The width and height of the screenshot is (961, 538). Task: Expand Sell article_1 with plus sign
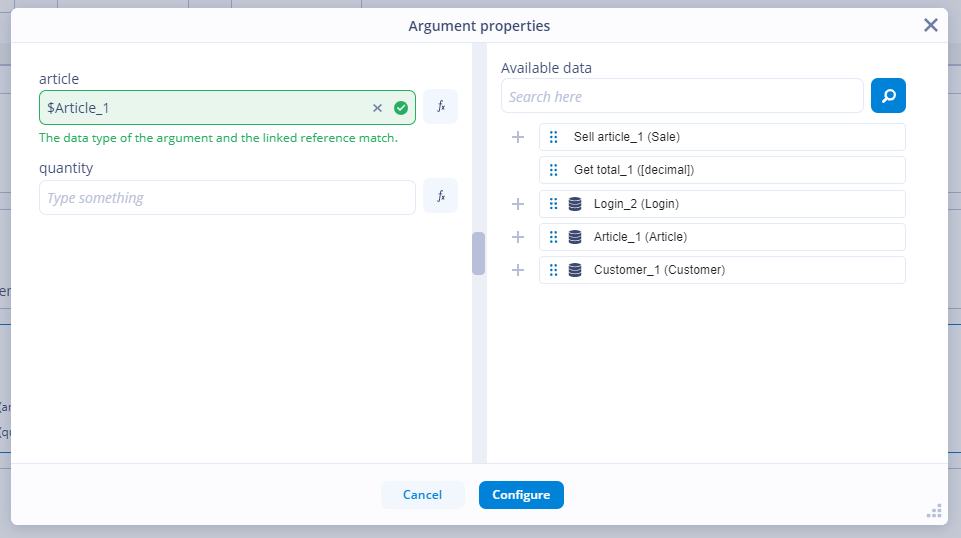(x=518, y=137)
